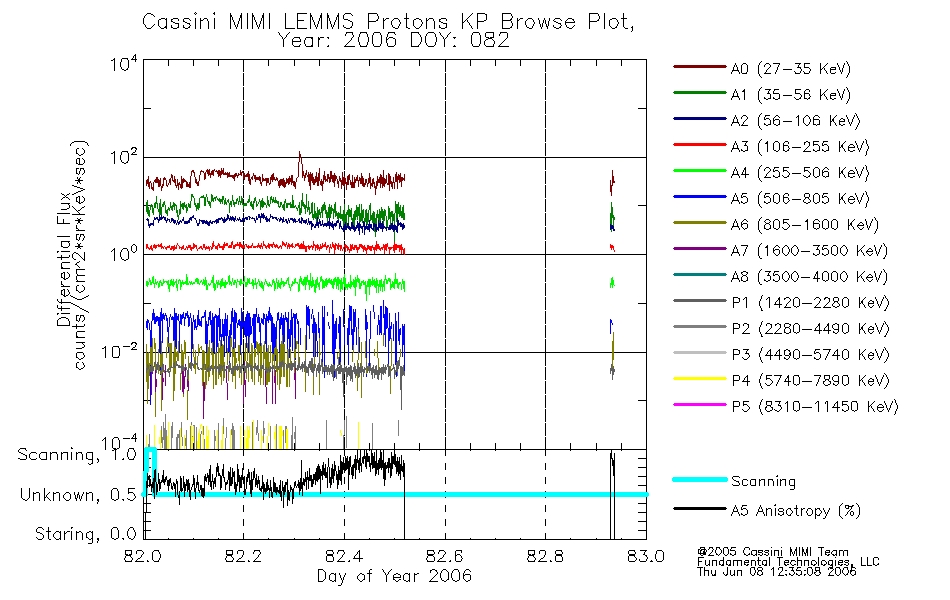Viewport: 950px width, 600px height.
Task: Click the 82.6 x-axis tick label
Action: (445, 556)
